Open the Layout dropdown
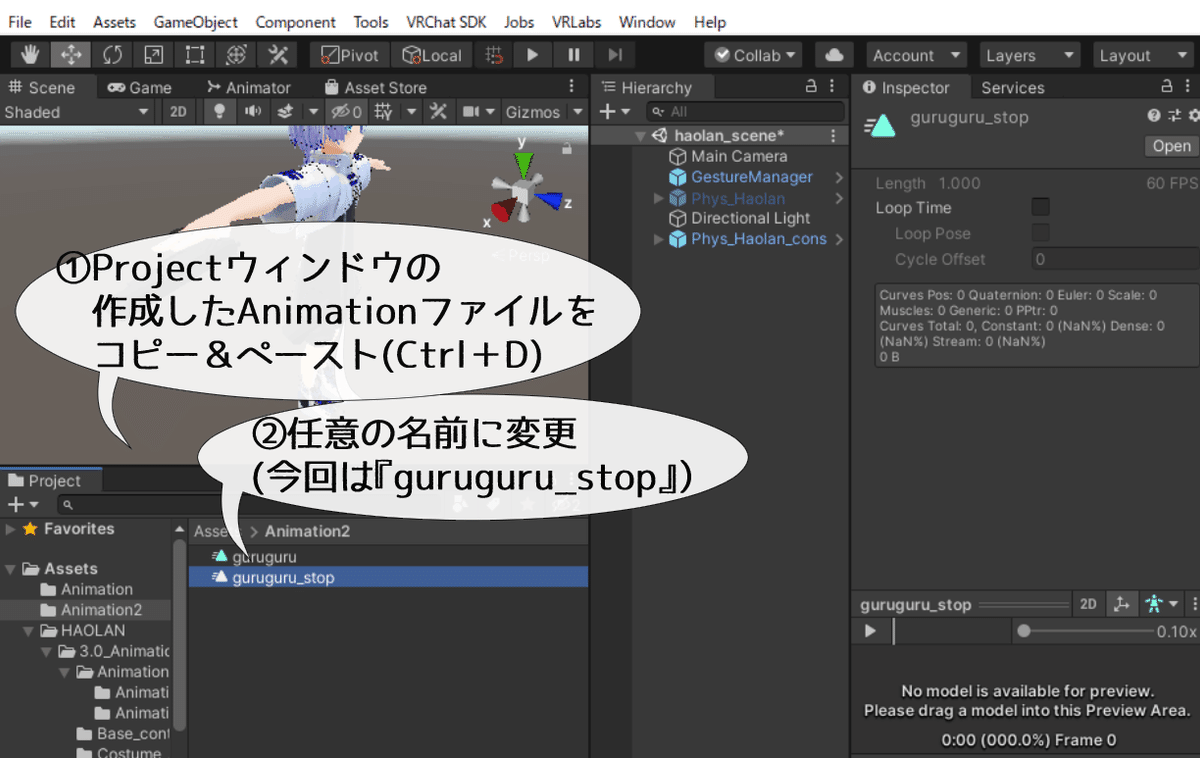The width and height of the screenshot is (1200, 758). tap(1143, 55)
